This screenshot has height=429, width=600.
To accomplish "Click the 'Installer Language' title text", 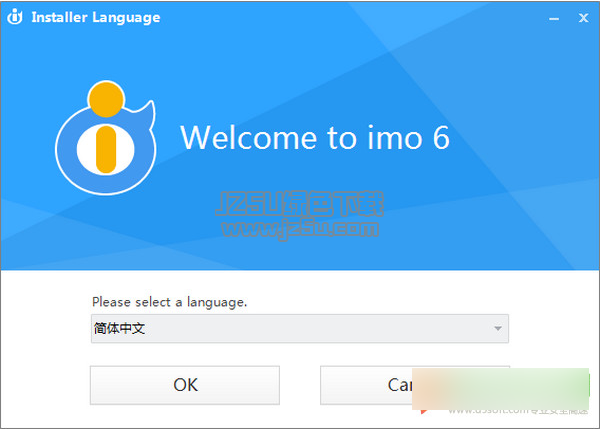I will [x=96, y=17].
